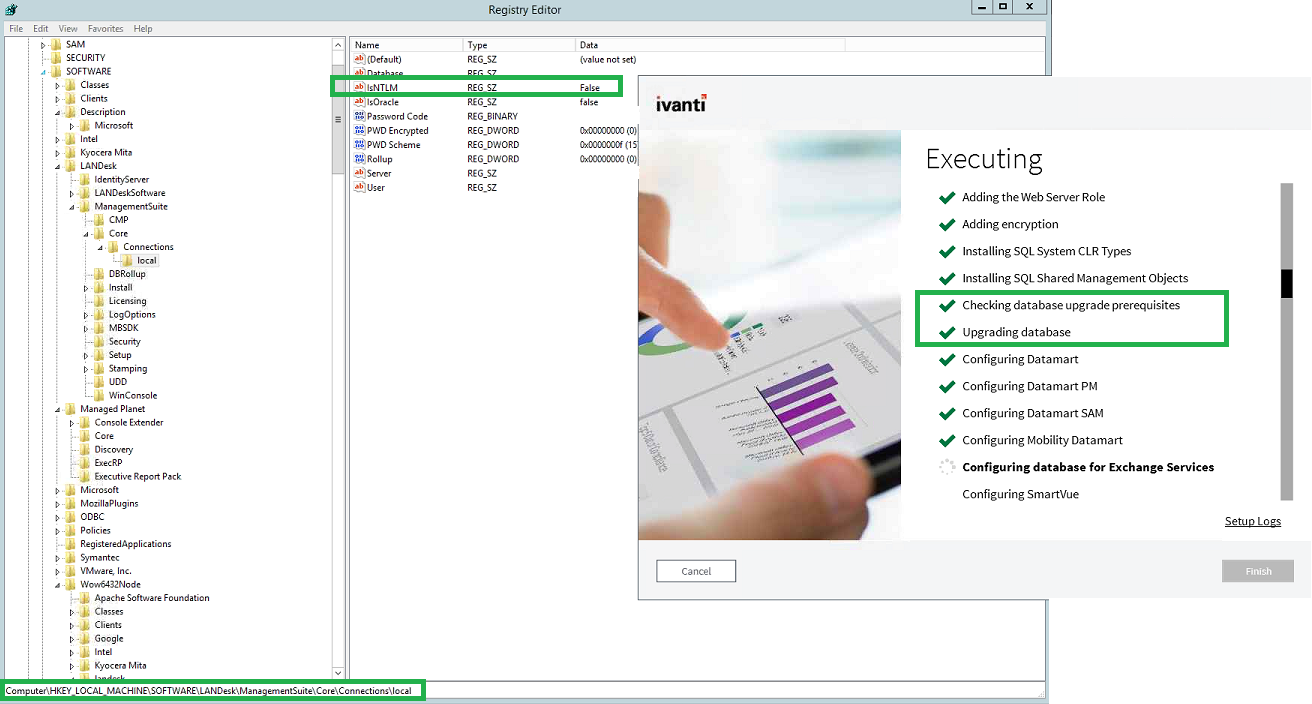Screen dimensions: 1312x704
Task: Click the string value icon next to Server
Action: click(x=357, y=172)
